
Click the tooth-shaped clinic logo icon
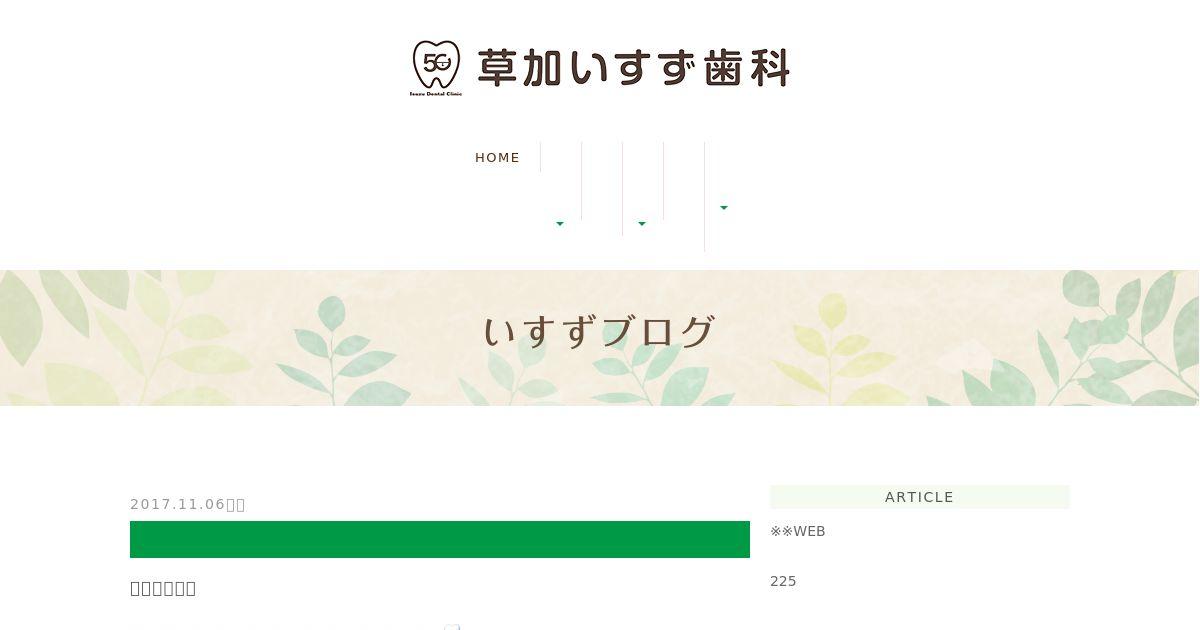[436, 63]
